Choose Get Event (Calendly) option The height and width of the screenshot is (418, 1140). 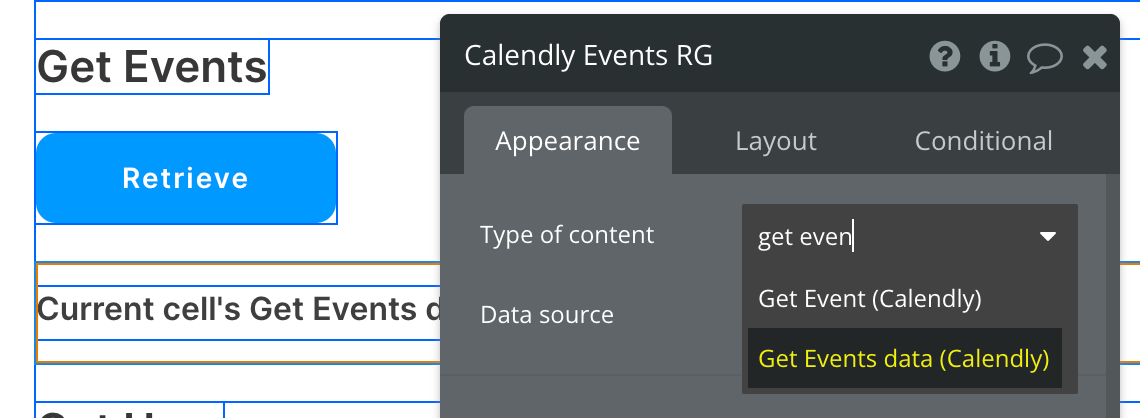pyautogui.click(x=870, y=298)
